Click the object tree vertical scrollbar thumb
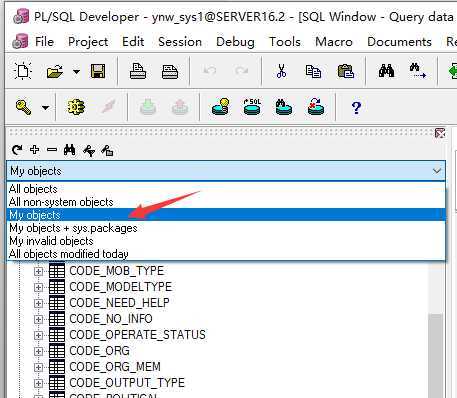The height and width of the screenshot is (398, 457). coord(435,355)
